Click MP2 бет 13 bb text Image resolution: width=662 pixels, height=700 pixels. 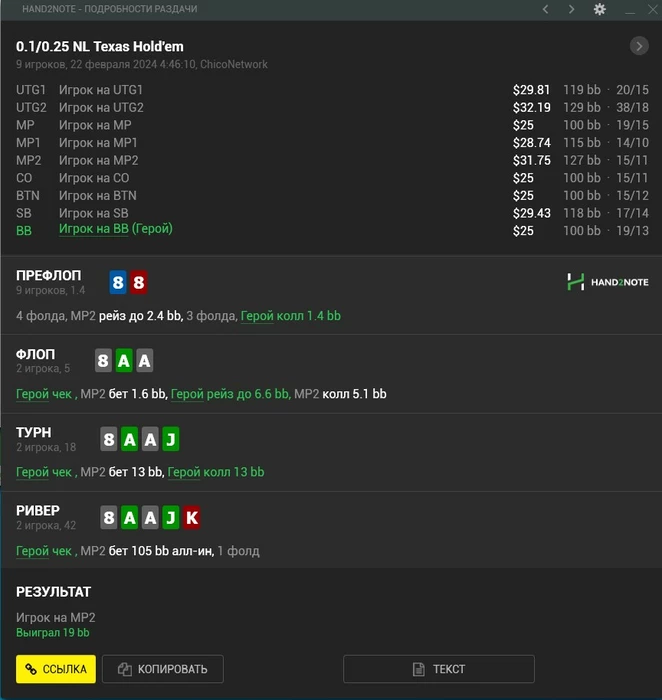(122, 472)
